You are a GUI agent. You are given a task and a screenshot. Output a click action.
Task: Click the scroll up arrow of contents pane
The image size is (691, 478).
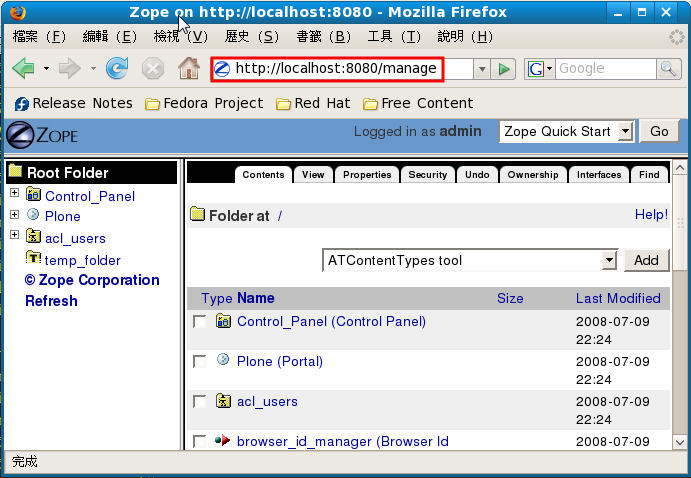coord(680,168)
